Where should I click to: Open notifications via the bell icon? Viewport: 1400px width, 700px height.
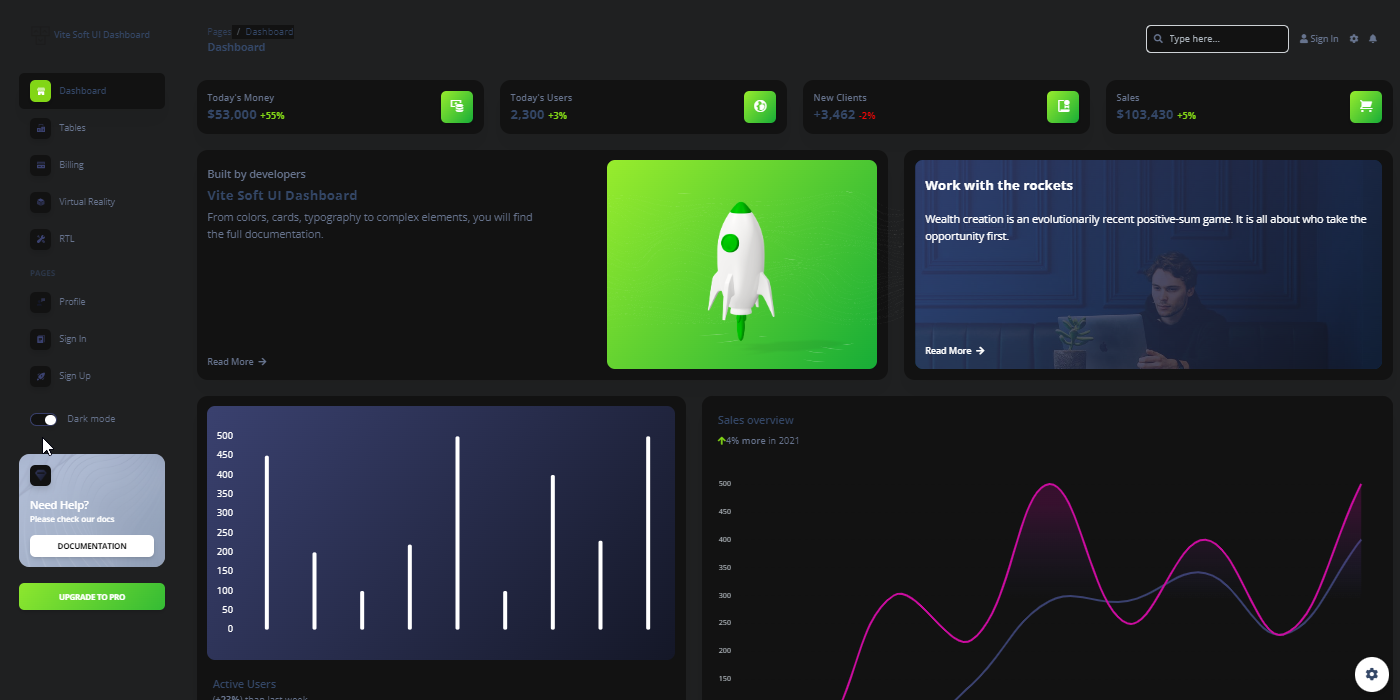1372,38
